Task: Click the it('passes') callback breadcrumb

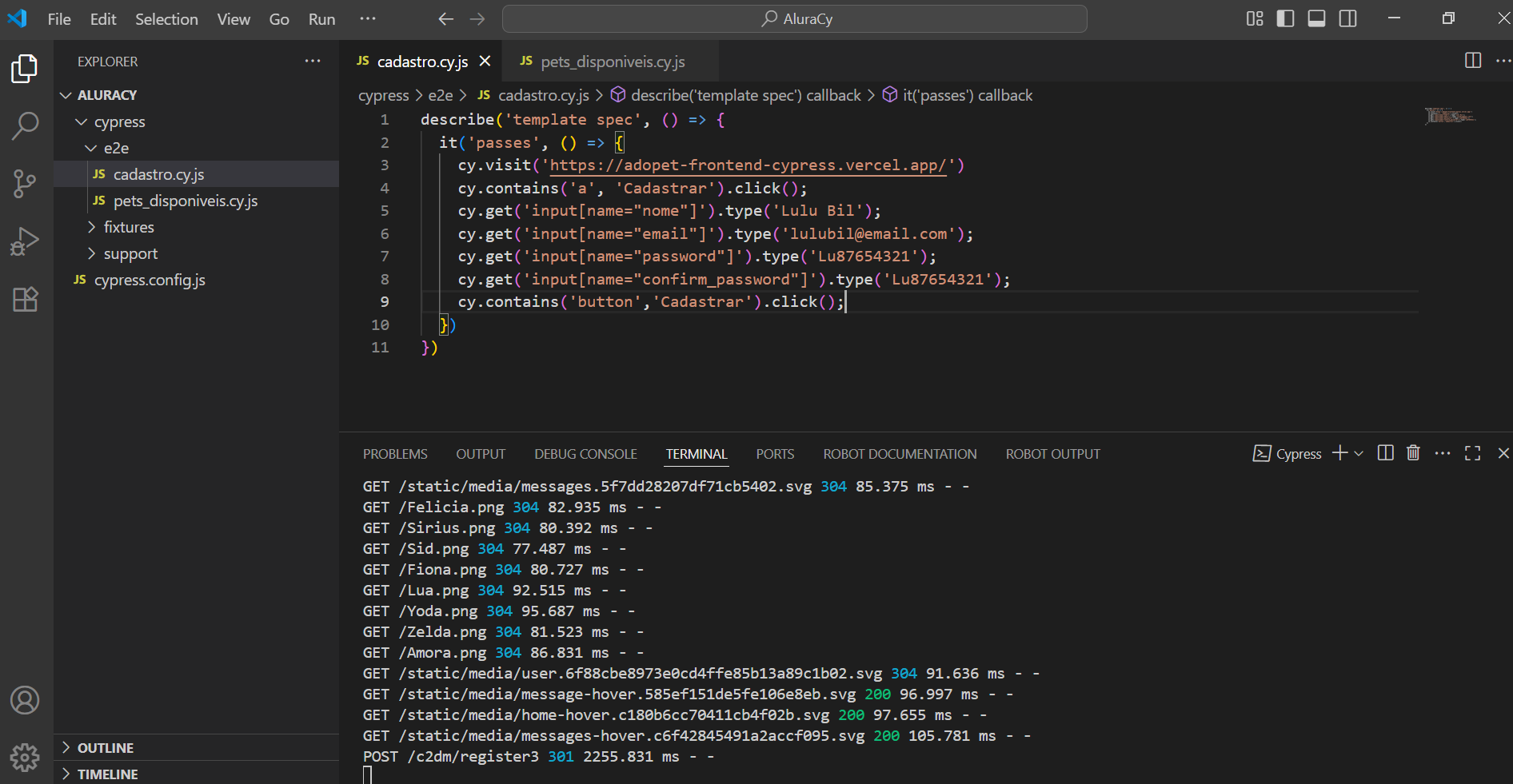Action: point(957,96)
